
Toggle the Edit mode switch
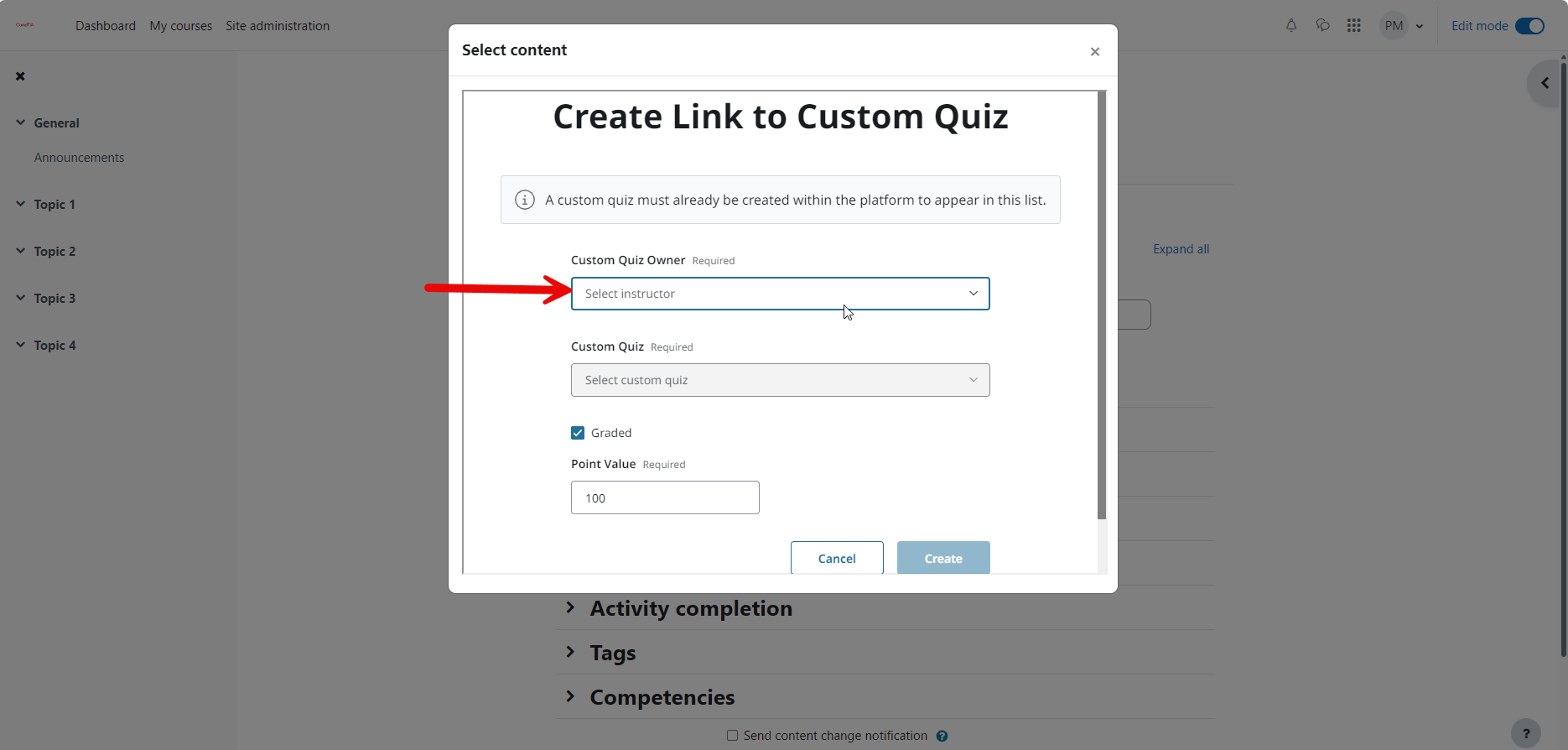click(x=1529, y=26)
